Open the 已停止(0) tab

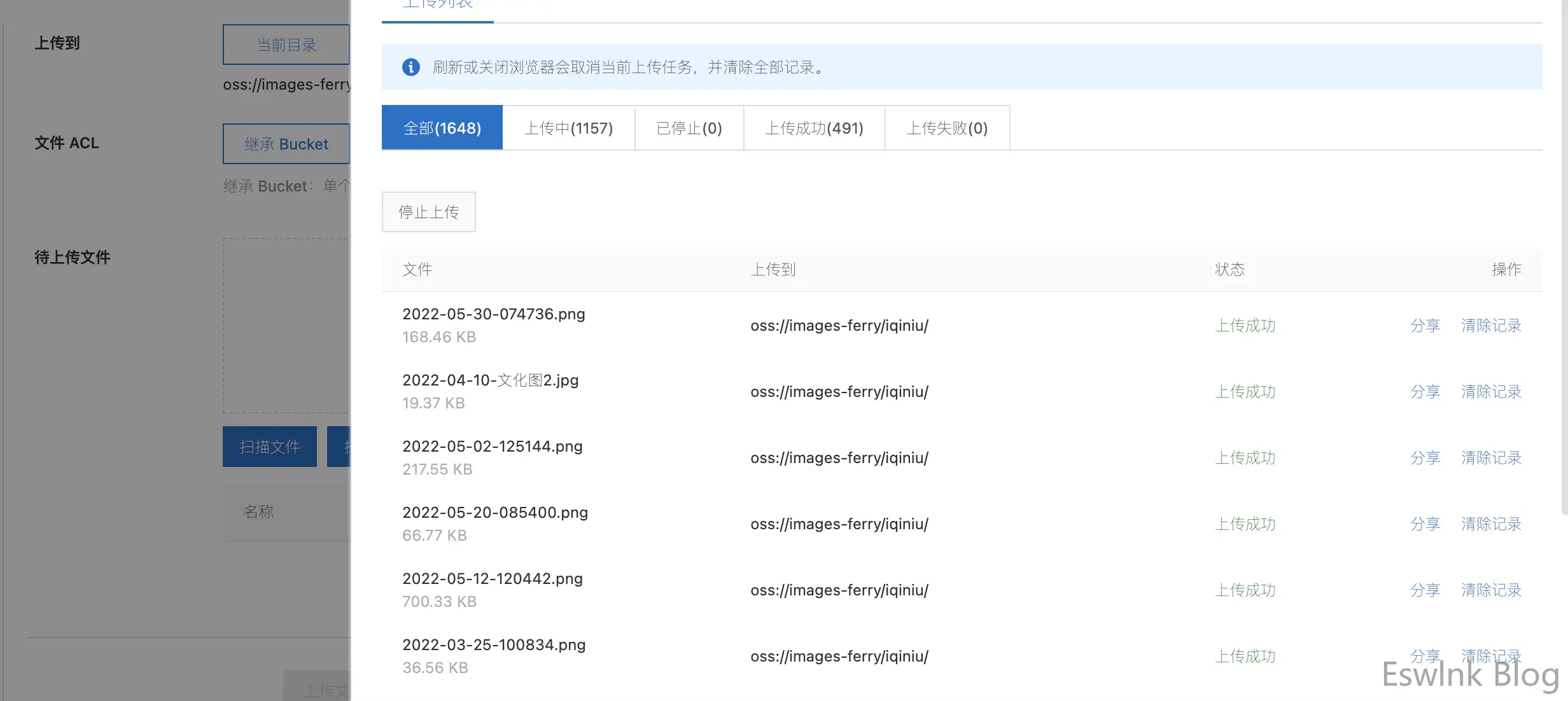(689, 128)
